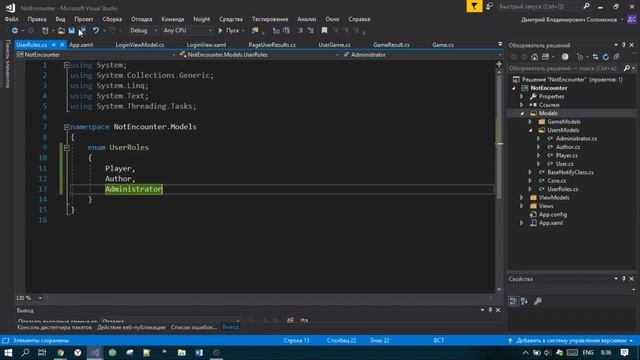The width and height of the screenshot is (640, 360).
Task: Open the Тестирование menu
Action: 270,19
